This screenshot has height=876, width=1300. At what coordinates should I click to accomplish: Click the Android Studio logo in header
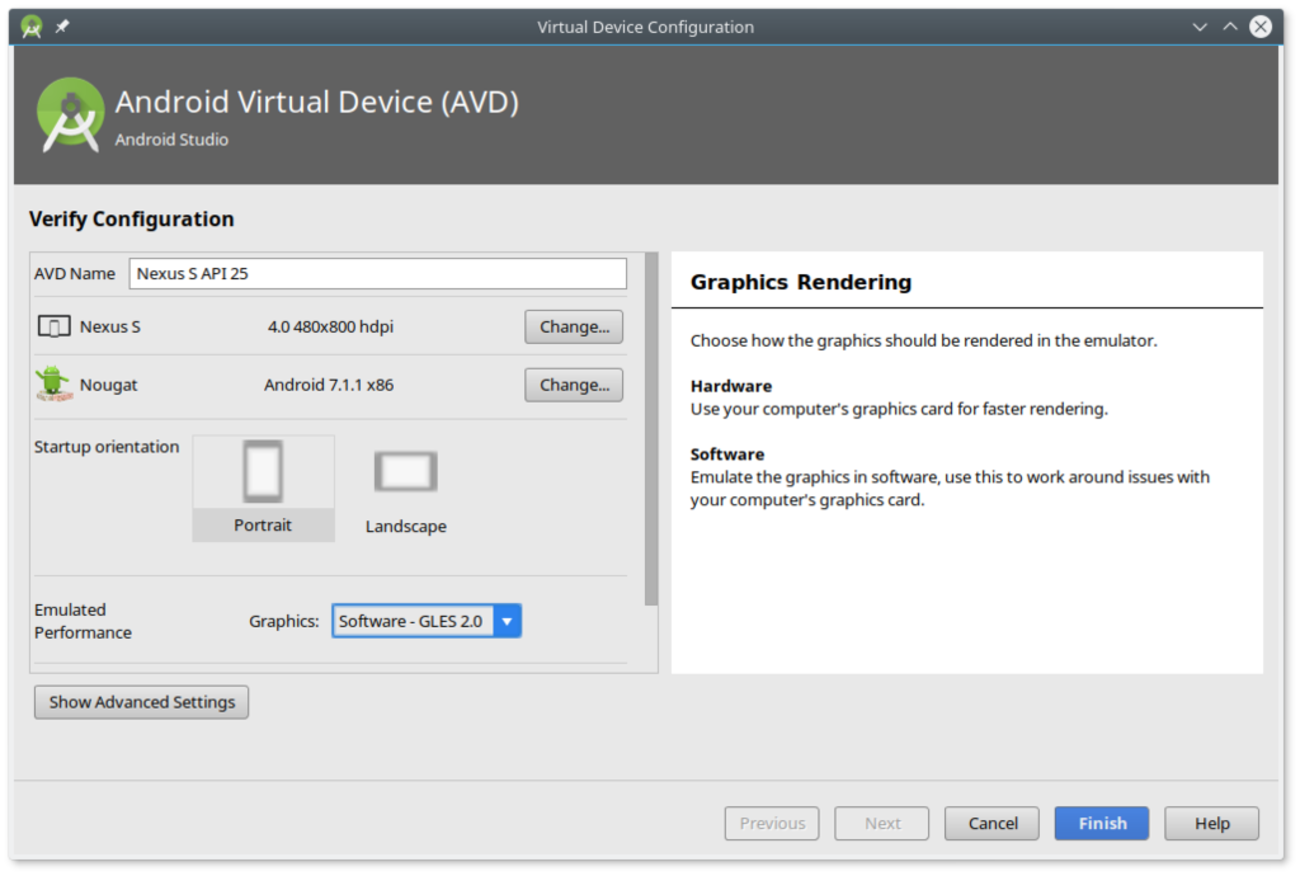click(70, 114)
